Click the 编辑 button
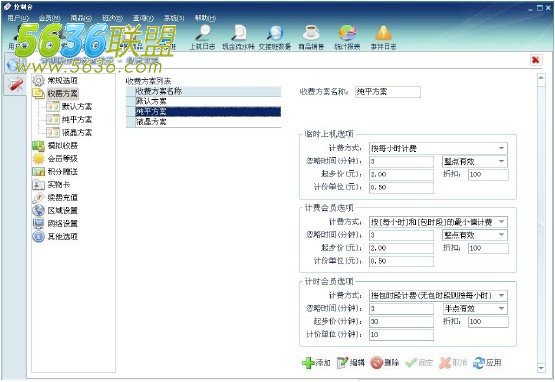The image size is (555, 382). 351,363
